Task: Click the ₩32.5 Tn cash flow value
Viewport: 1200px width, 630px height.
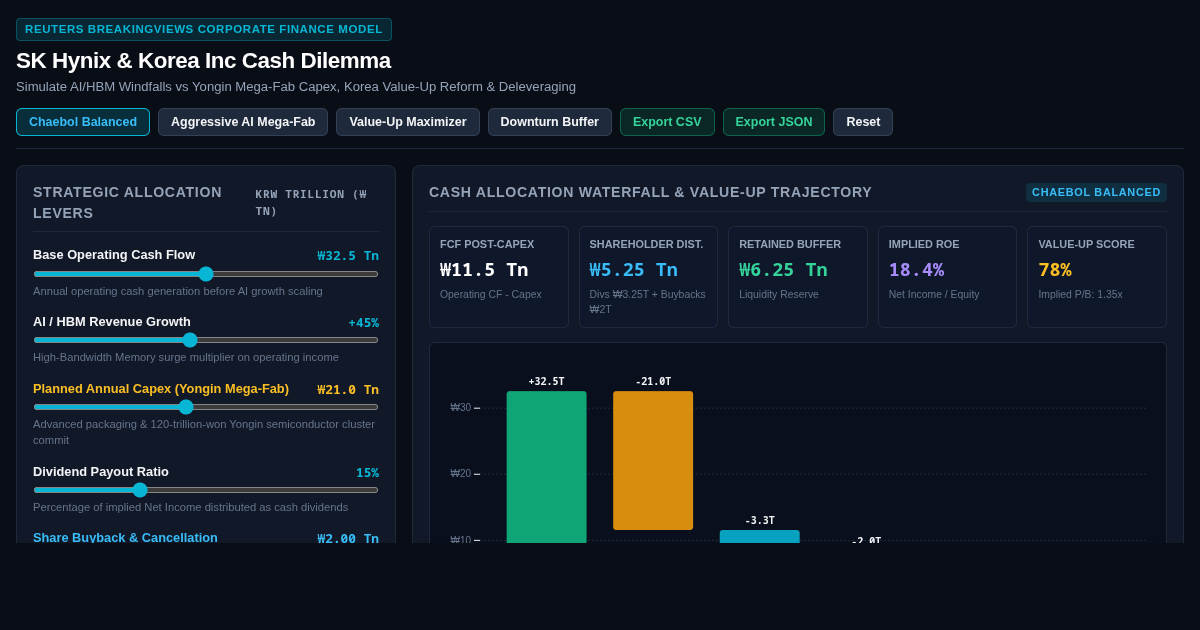Action: tap(348, 256)
